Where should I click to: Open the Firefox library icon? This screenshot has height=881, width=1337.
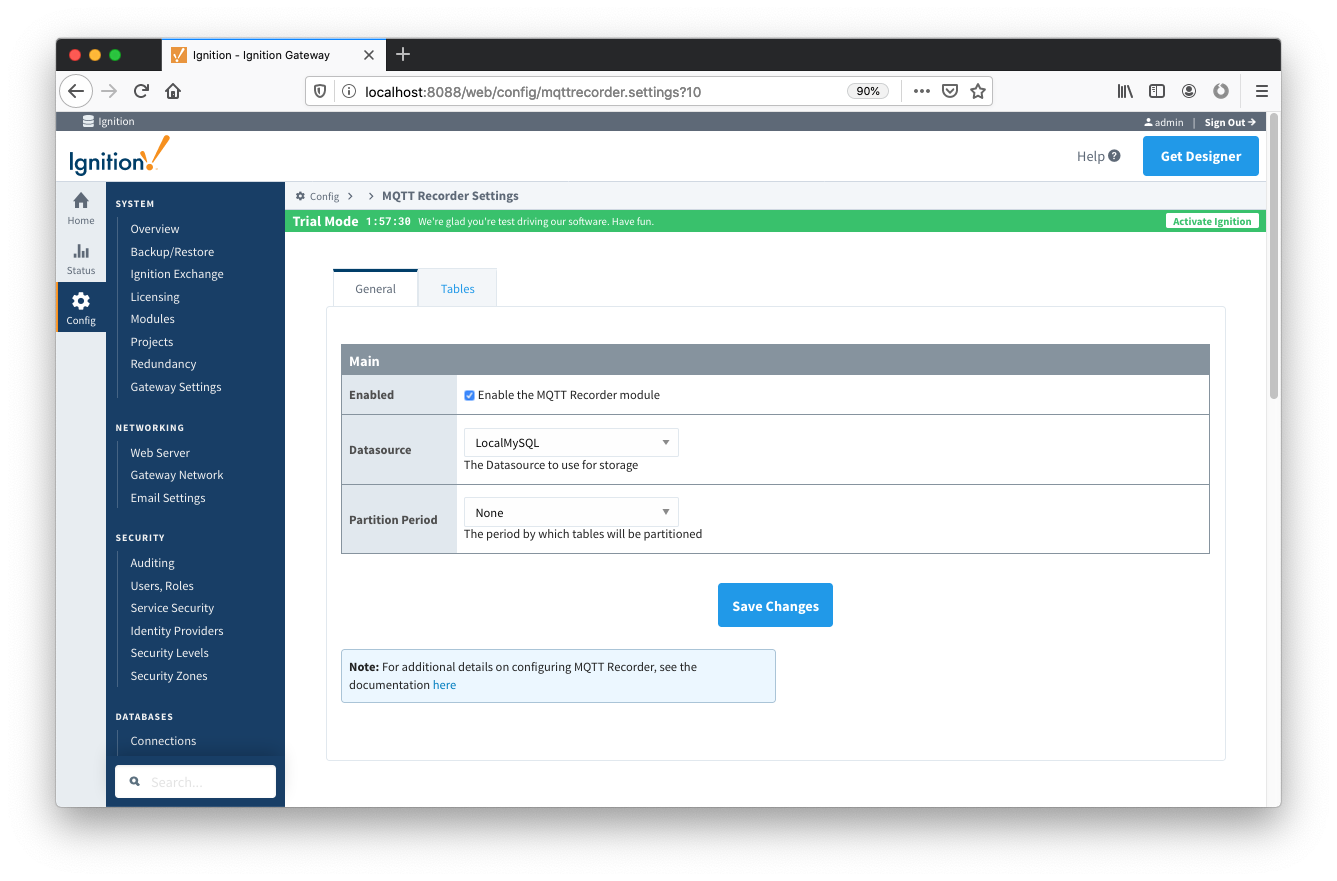pos(1125,91)
